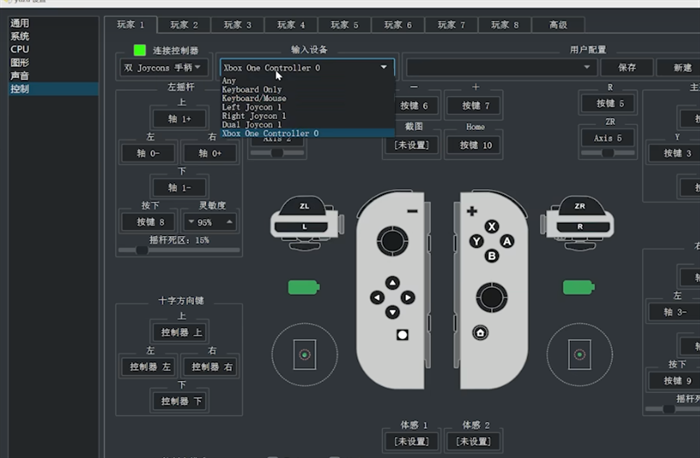Click the ABXY buttons on right Joycon
This screenshot has height=458, width=700.
point(491,241)
